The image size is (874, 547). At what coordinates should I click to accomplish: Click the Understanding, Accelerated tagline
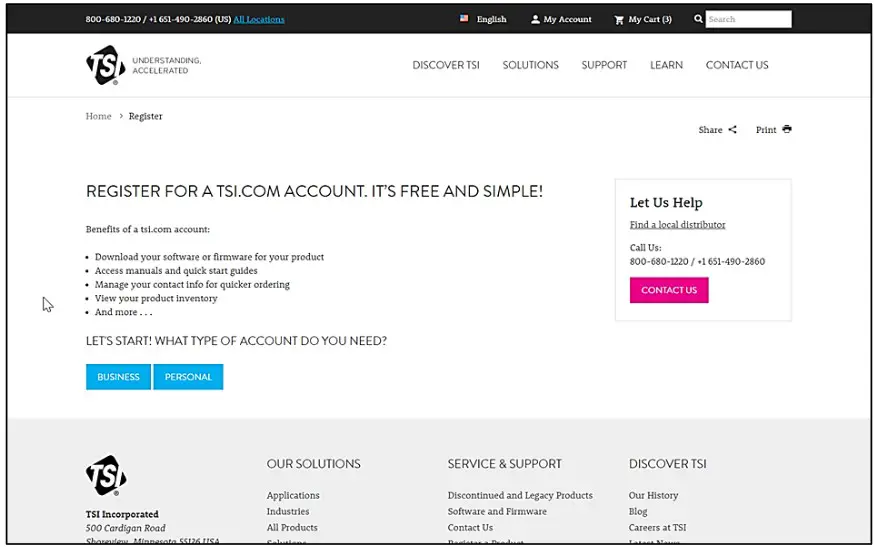click(x=167, y=65)
